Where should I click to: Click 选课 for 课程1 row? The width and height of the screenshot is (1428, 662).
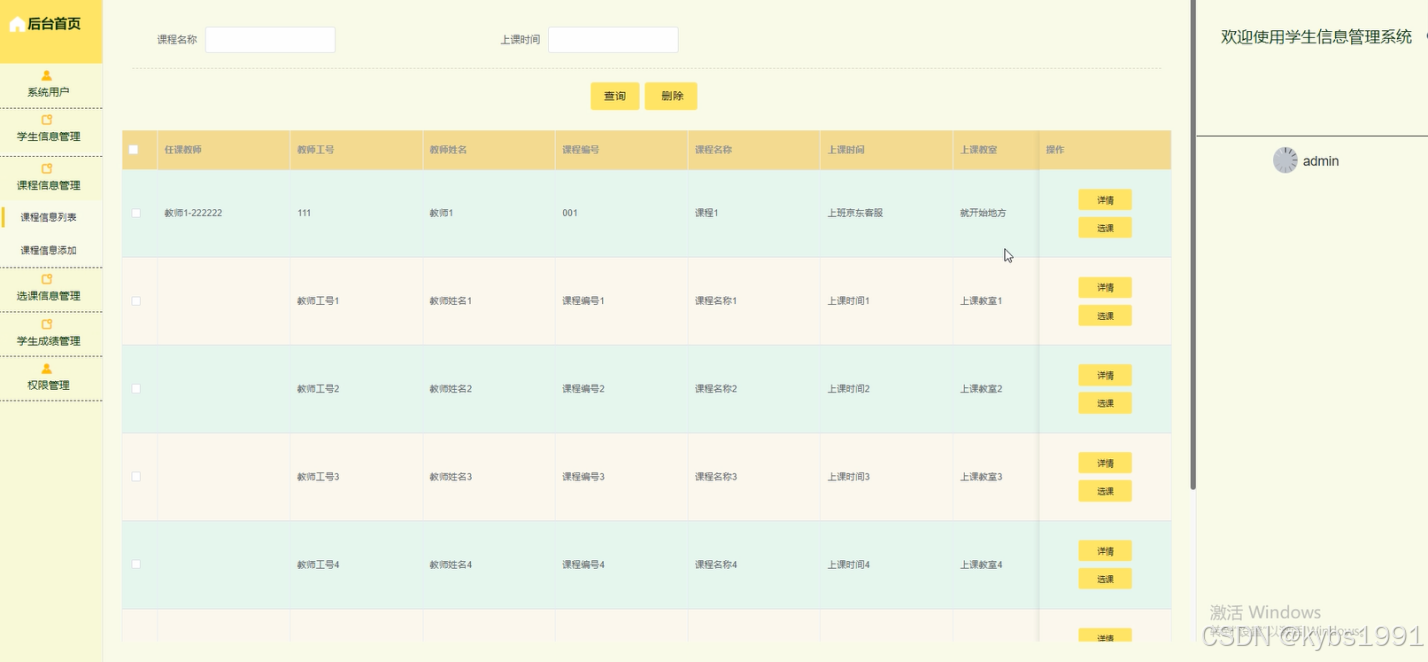[1105, 228]
